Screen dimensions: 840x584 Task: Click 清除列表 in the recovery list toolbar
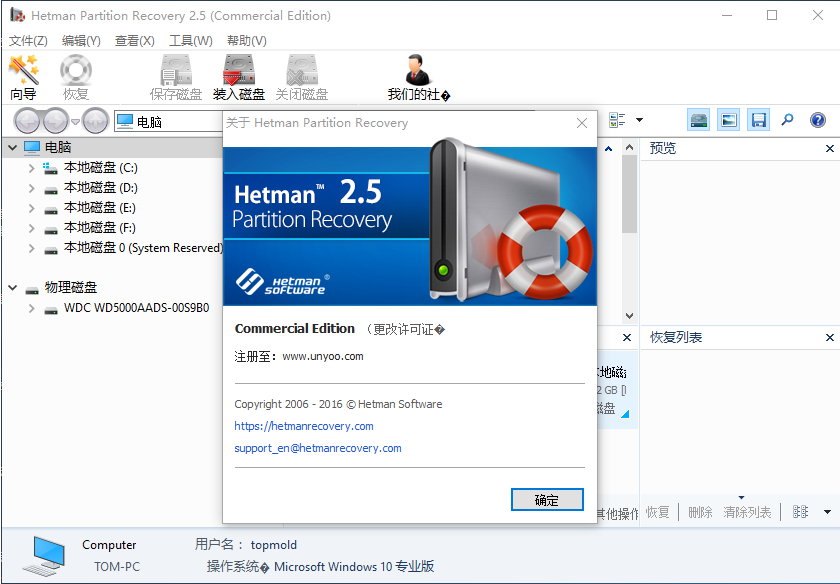(747, 512)
